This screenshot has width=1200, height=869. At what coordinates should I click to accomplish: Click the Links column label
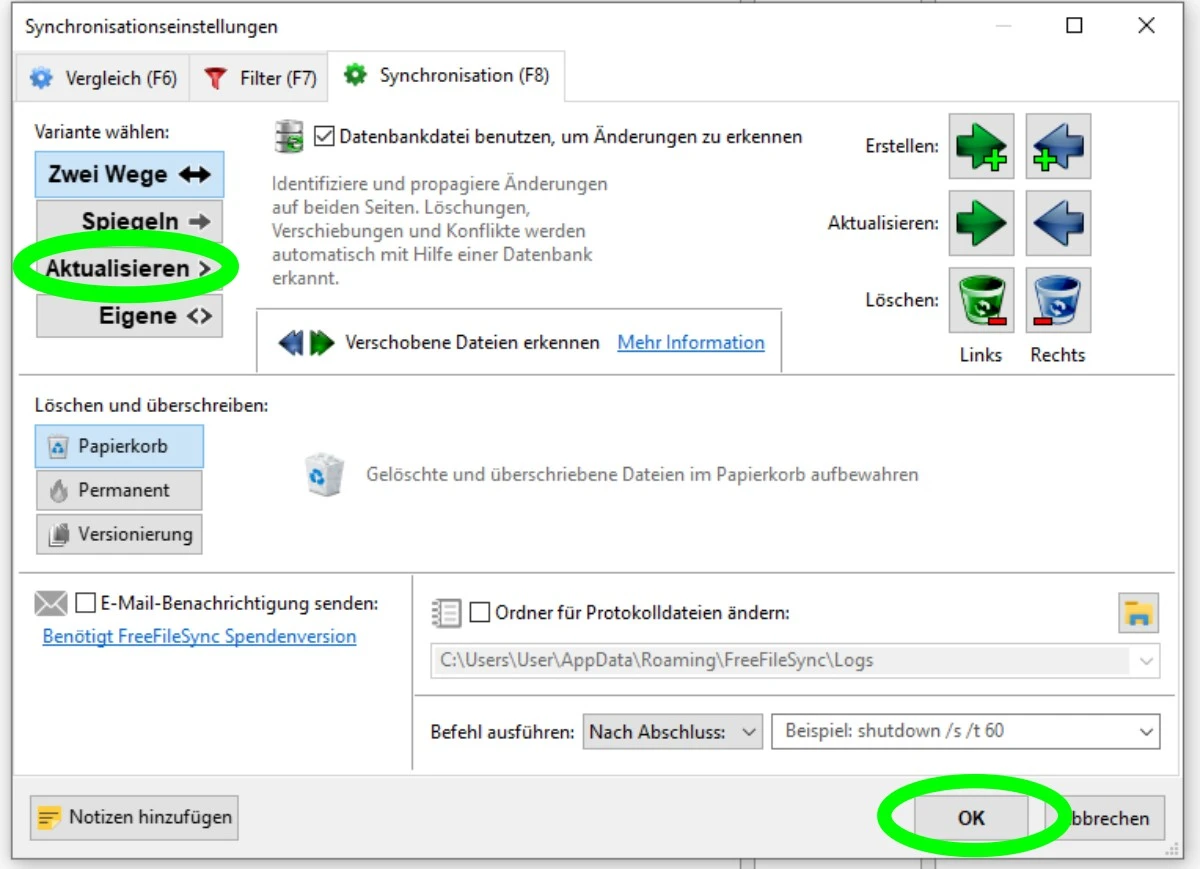pos(981,355)
